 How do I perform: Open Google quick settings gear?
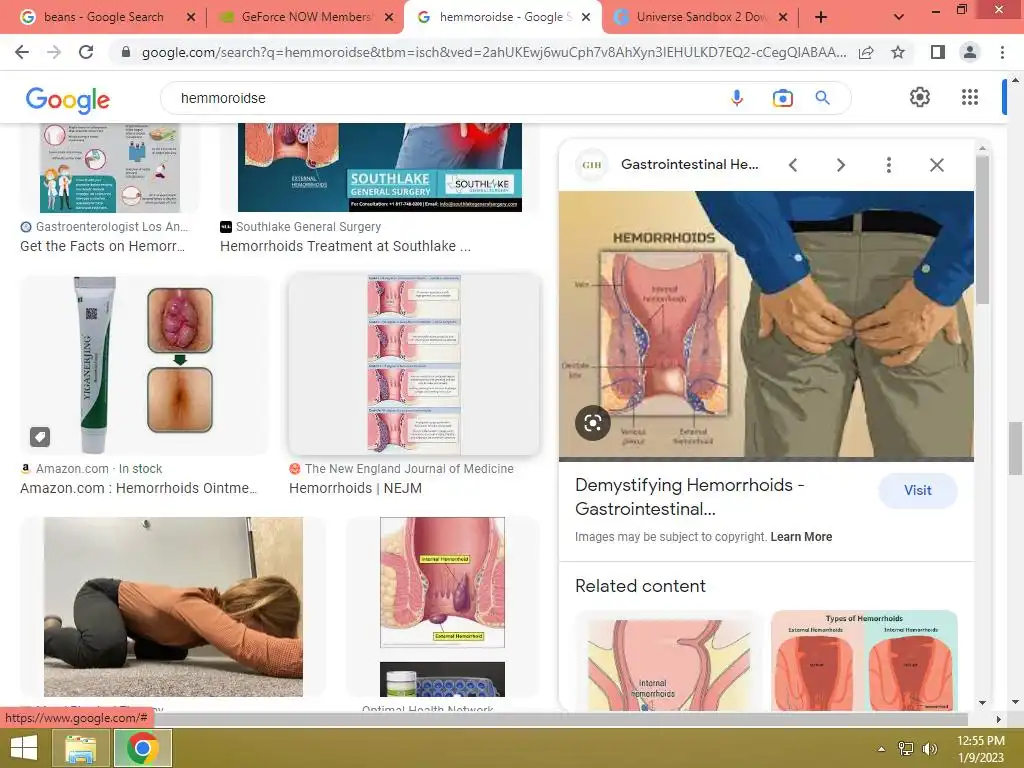pyautogui.click(x=920, y=97)
